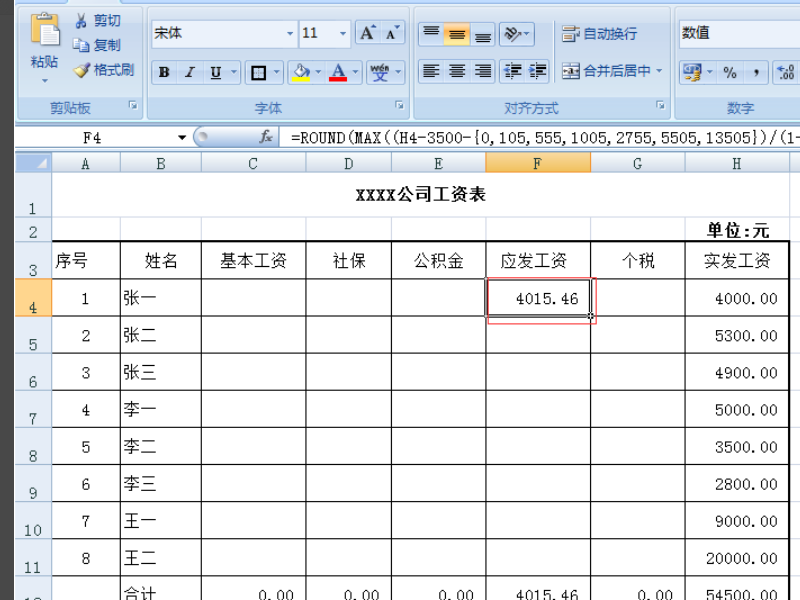800x600 pixels.
Task: Toggle Italic formatting
Action: [x=189, y=72]
